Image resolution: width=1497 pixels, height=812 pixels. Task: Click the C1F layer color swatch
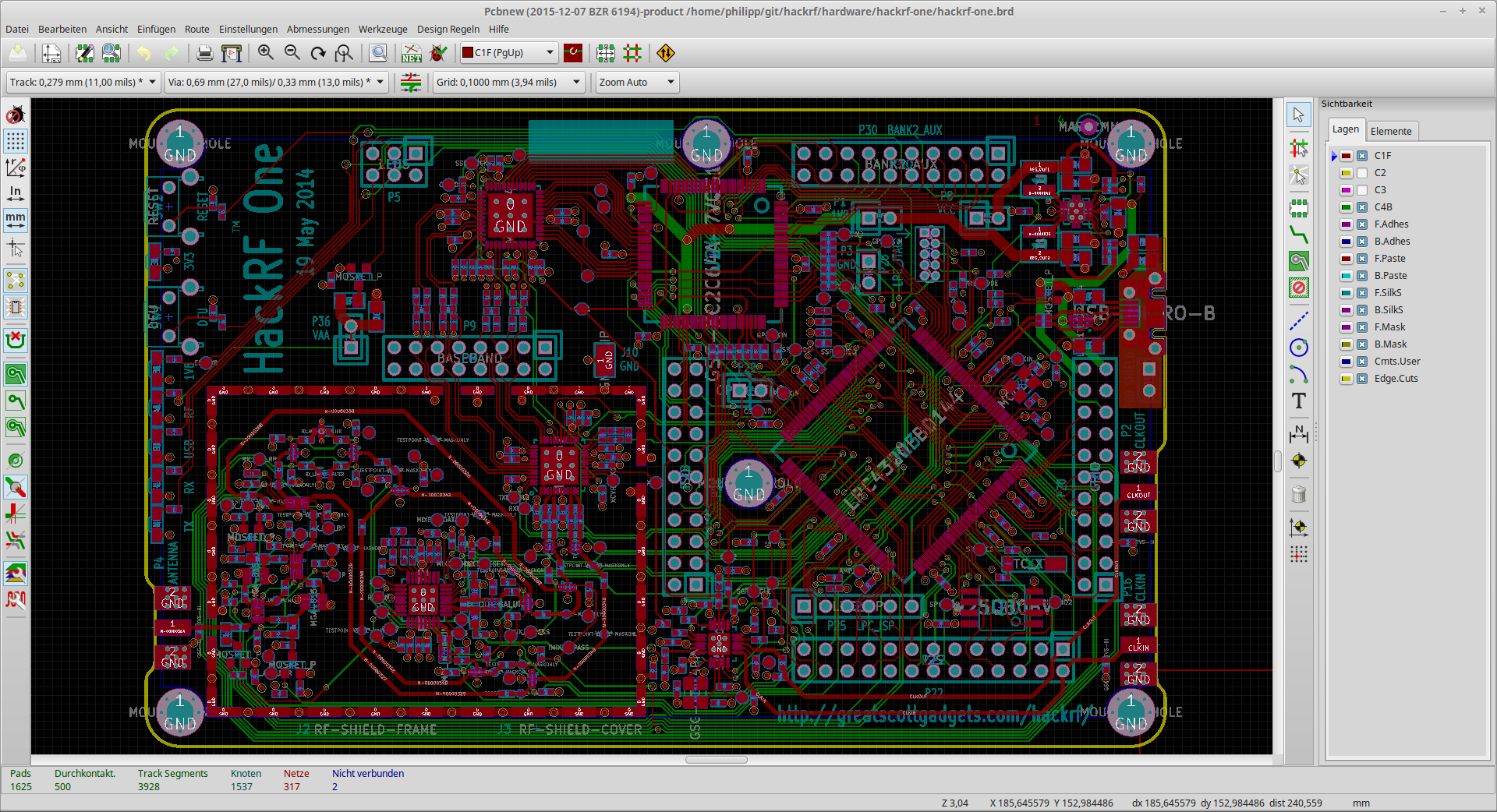(x=1347, y=155)
